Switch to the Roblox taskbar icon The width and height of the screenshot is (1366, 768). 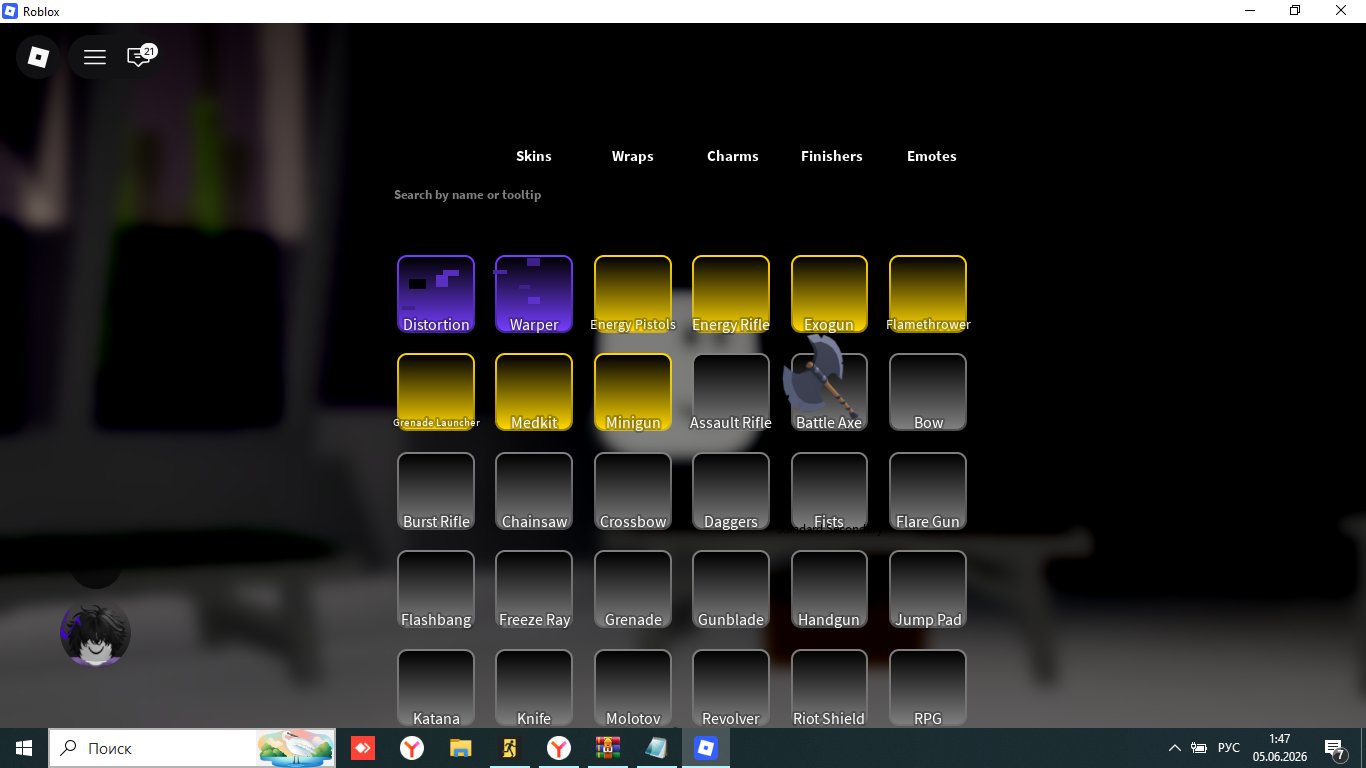(x=706, y=748)
